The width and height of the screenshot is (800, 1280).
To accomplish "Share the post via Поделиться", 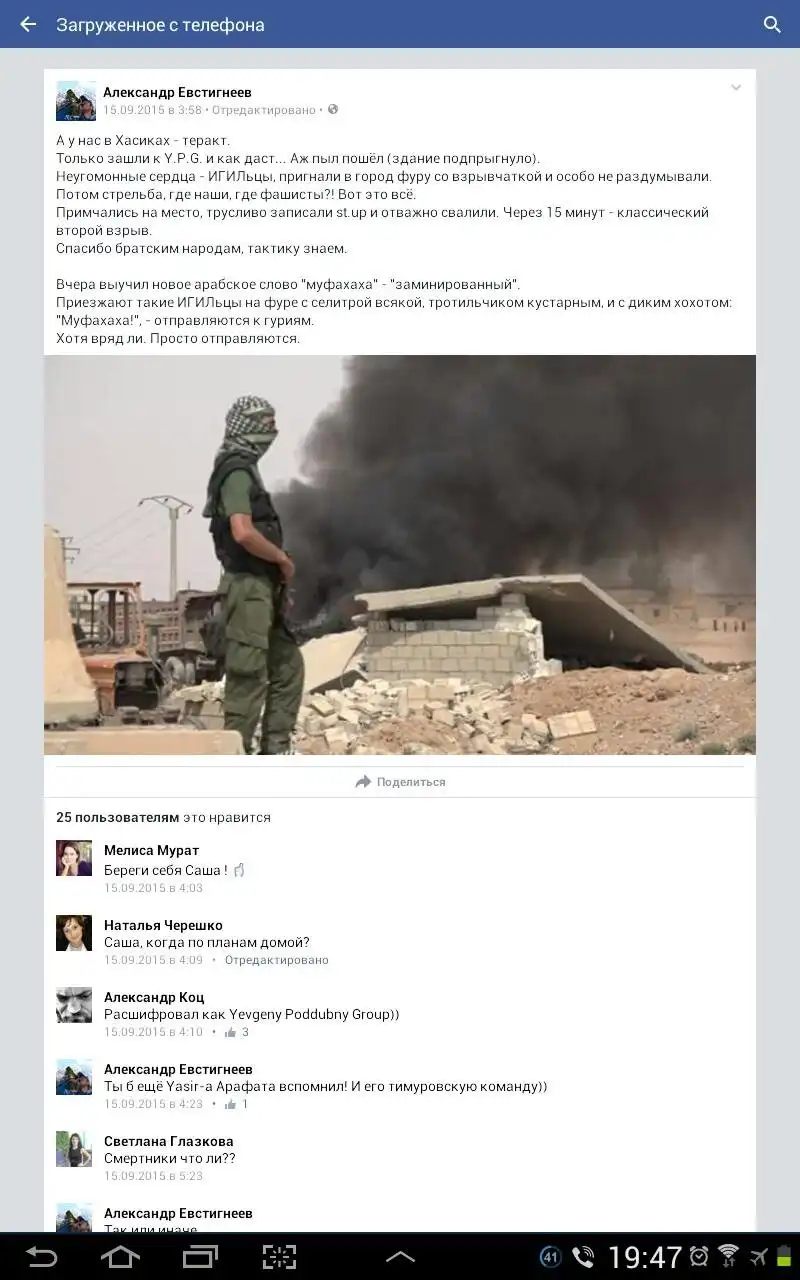I will click(400, 782).
